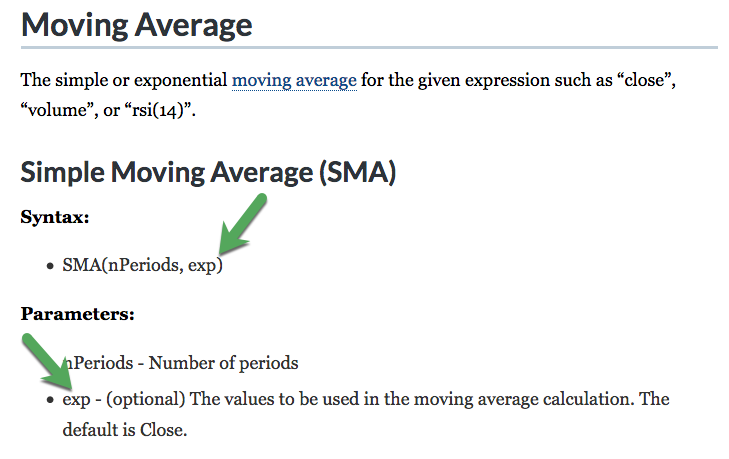The width and height of the screenshot is (729, 459).
Task: Click the "Simple Moving Average (SMA)" heading
Action: [209, 172]
